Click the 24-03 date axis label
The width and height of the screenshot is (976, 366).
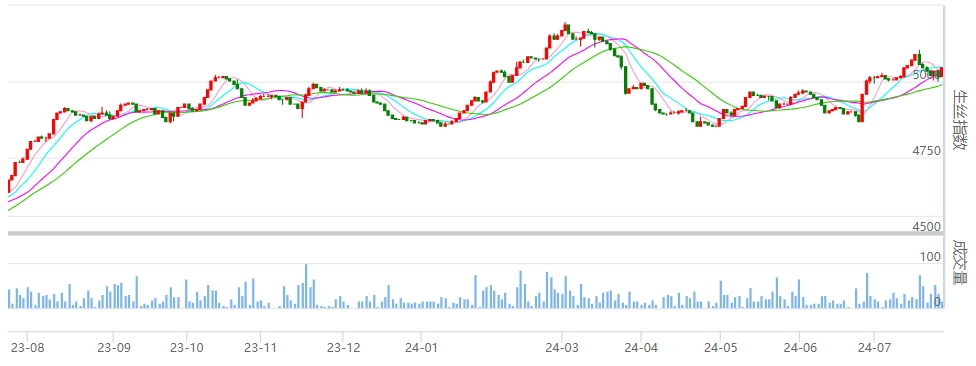pos(562,347)
